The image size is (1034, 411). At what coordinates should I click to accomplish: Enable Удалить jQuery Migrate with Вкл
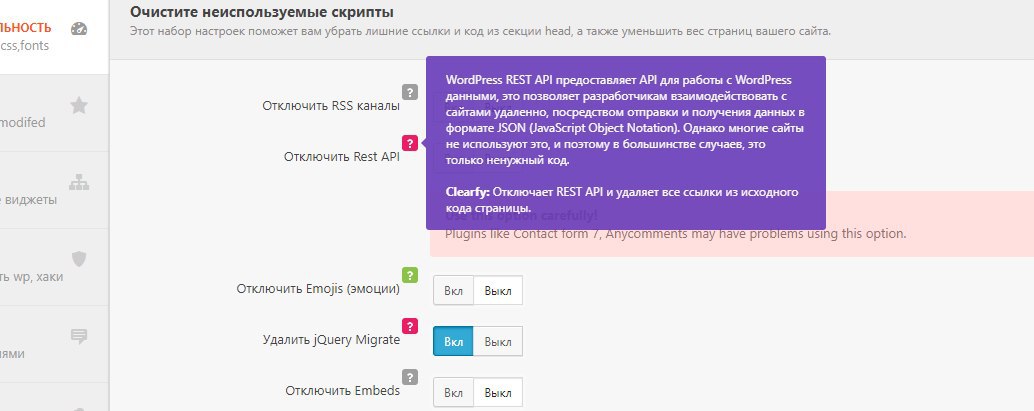453,341
